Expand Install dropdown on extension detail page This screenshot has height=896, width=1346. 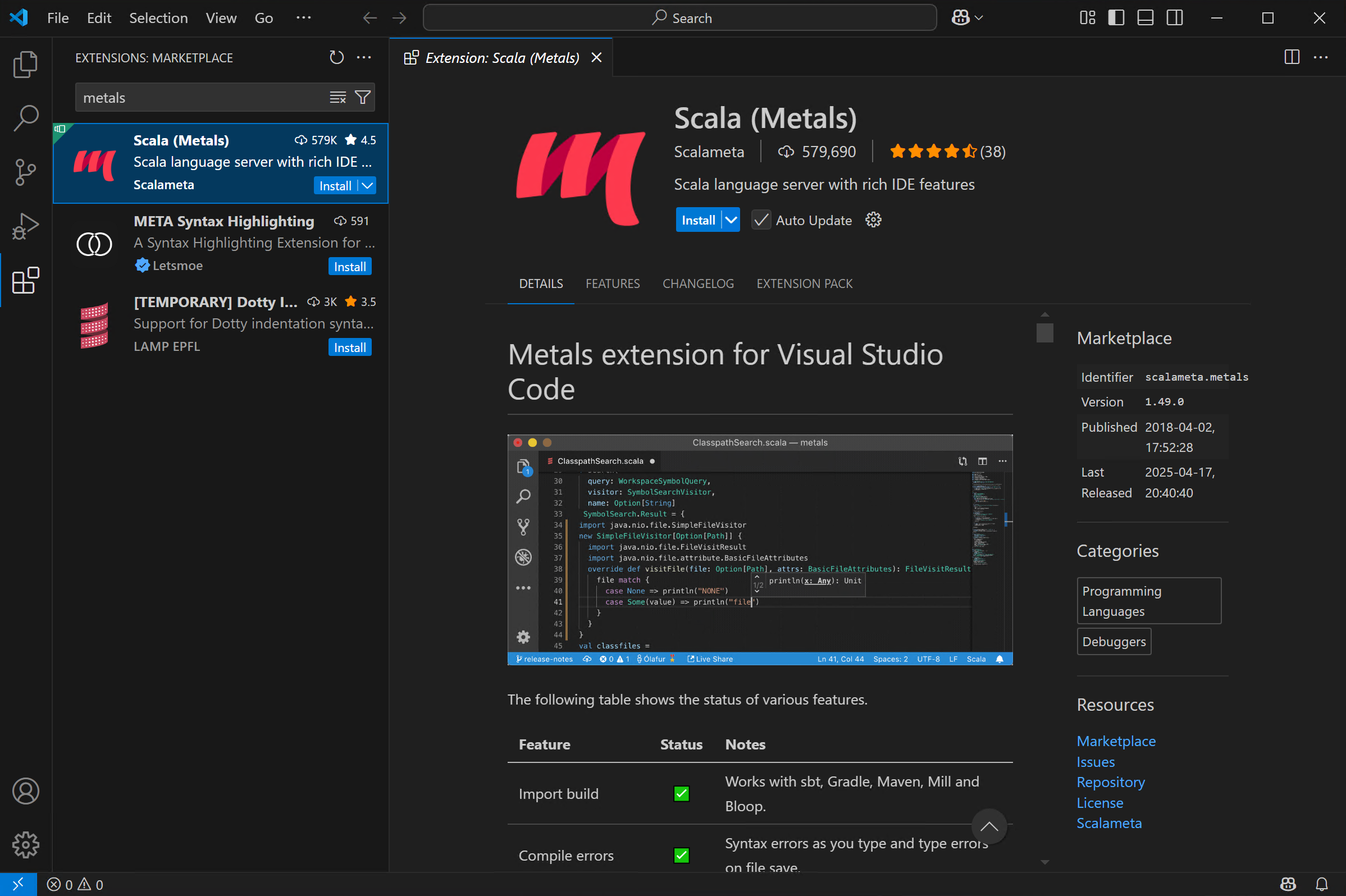click(x=731, y=220)
